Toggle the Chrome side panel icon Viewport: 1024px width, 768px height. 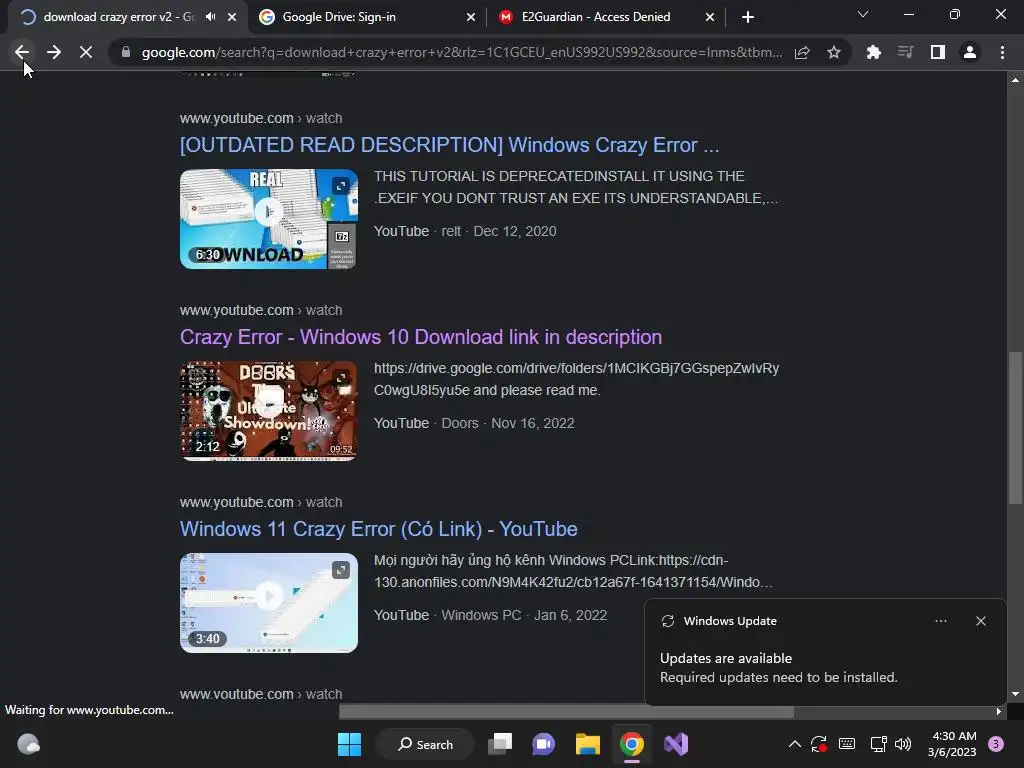tap(938, 52)
